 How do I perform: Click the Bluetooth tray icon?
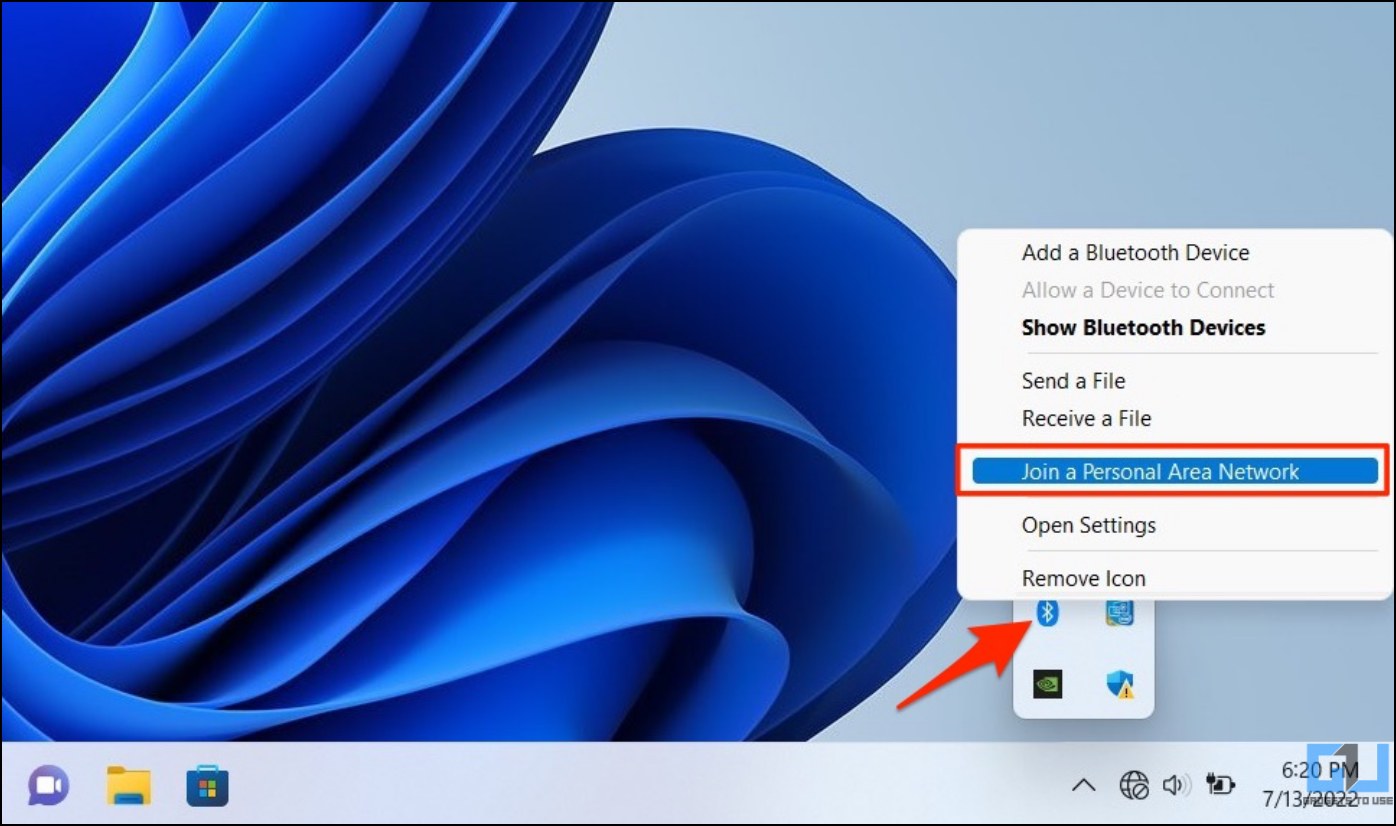click(x=1047, y=612)
